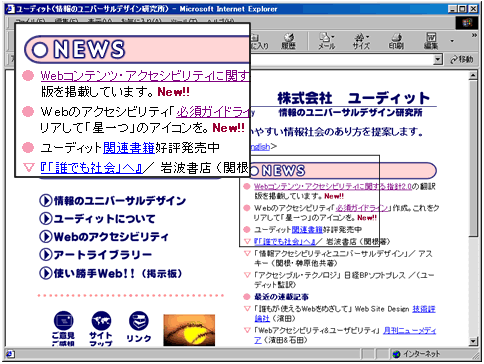
Task: Click the 履歴 (History) toolbar icon
Action: pyautogui.click(x=288, y=41)
